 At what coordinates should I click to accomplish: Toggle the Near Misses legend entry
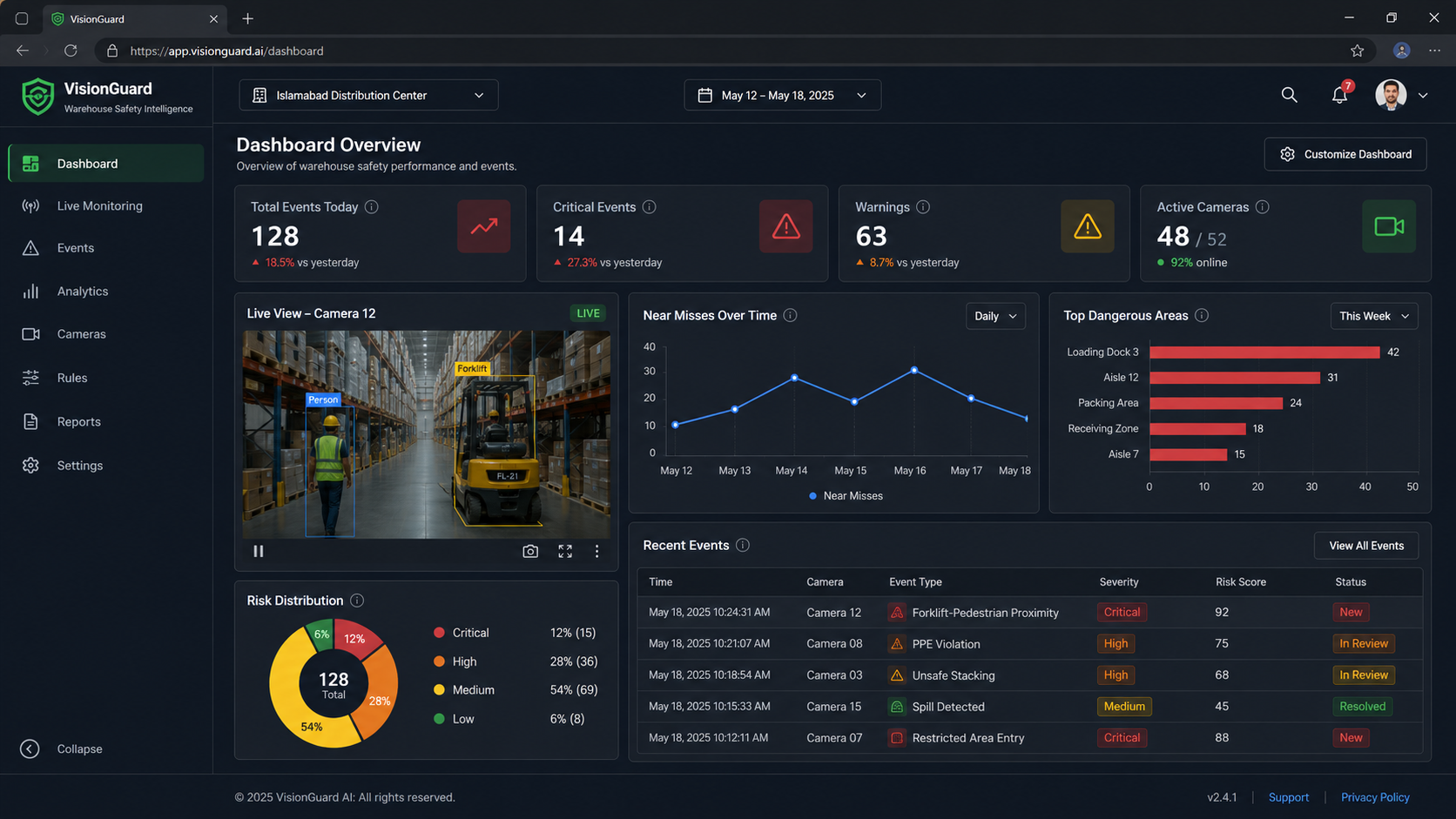(846, 496)
